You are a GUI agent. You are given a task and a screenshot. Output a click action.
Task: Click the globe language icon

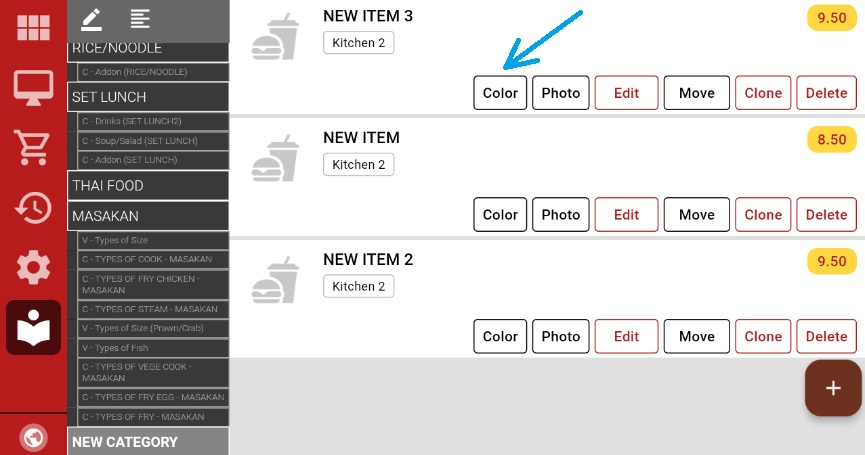coord(33,438)
